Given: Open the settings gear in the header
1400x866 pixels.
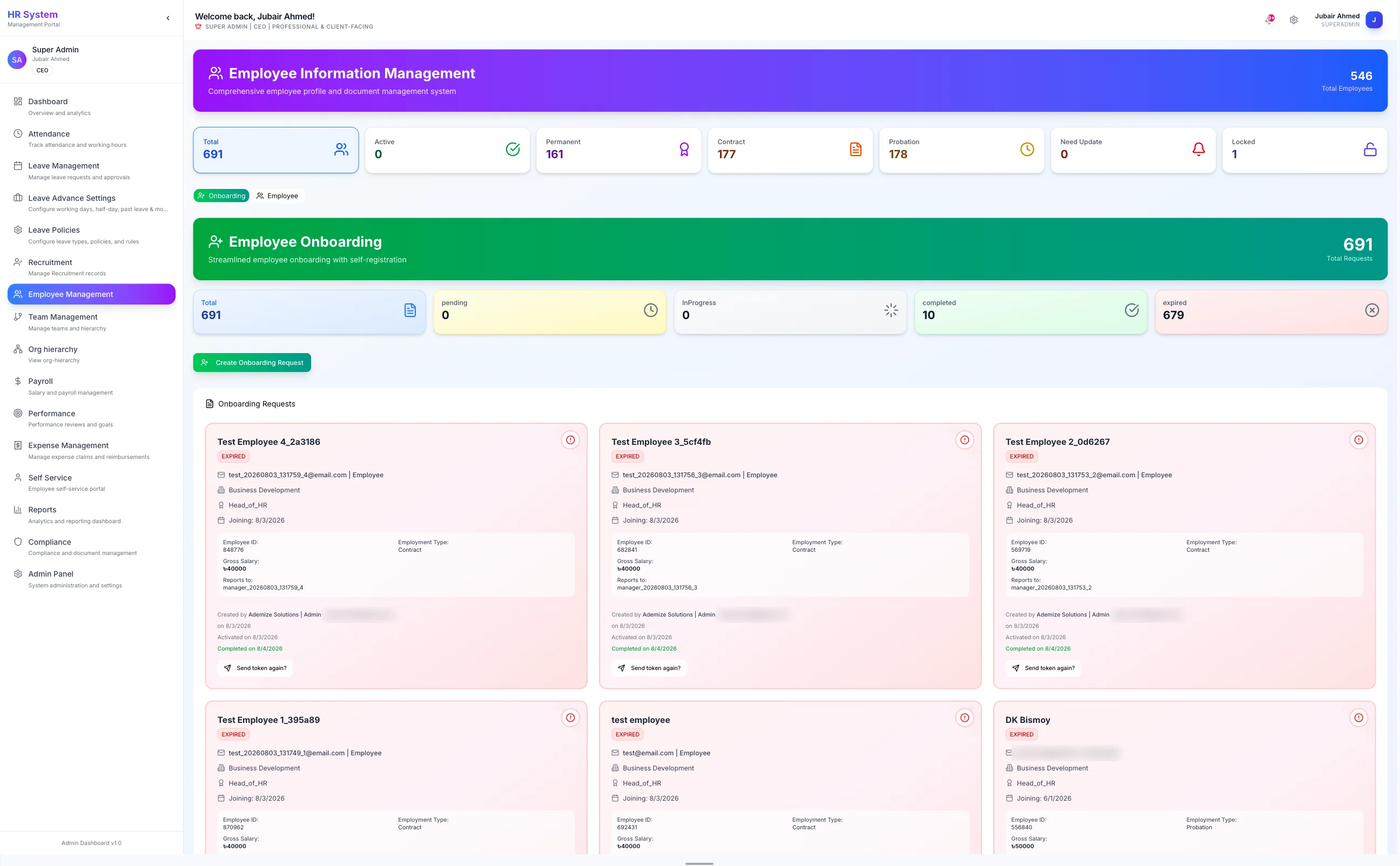Looking at the screenshot, I should pyautogui.click(x=1294, y=20).
